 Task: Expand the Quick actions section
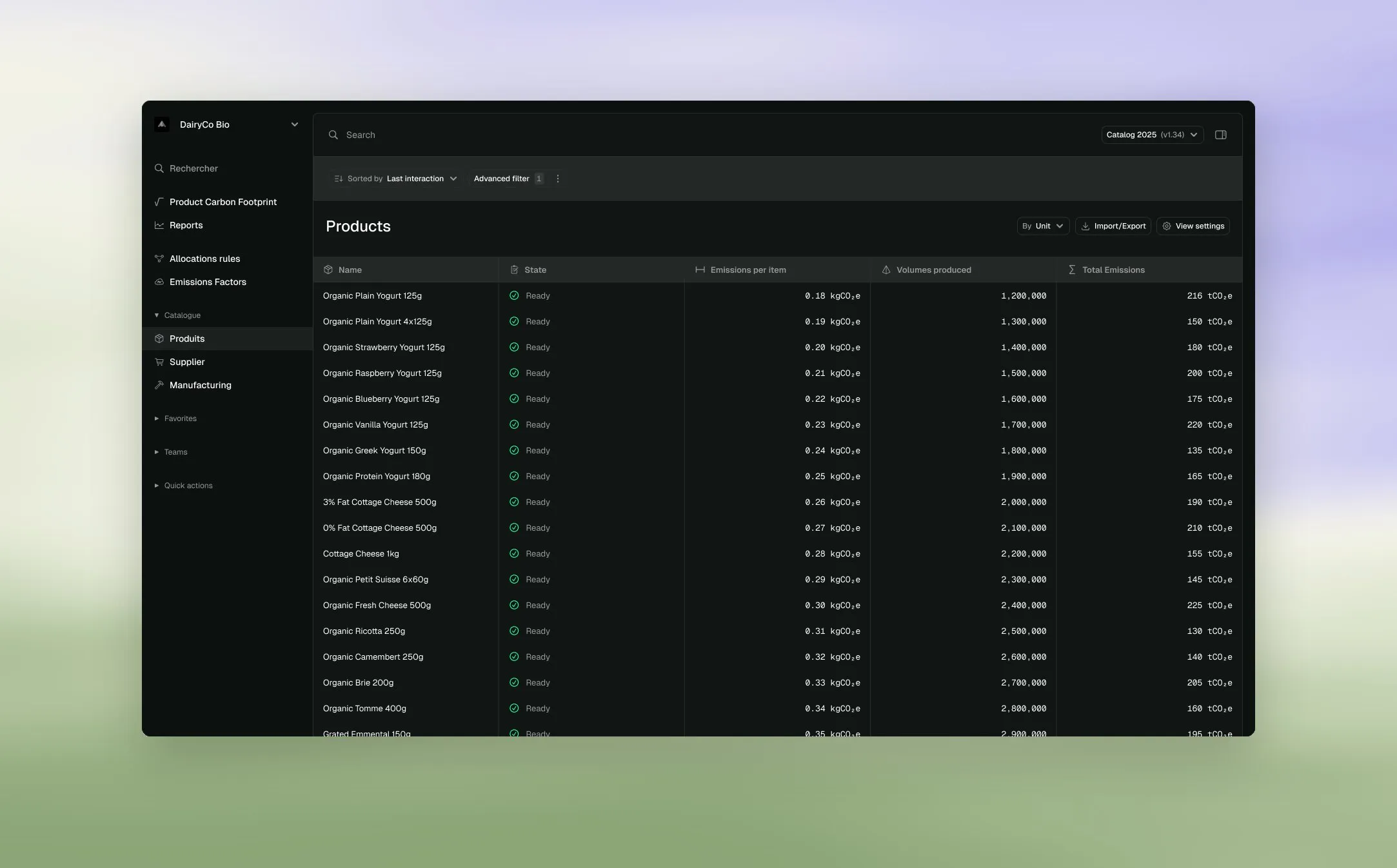point(184,486)
